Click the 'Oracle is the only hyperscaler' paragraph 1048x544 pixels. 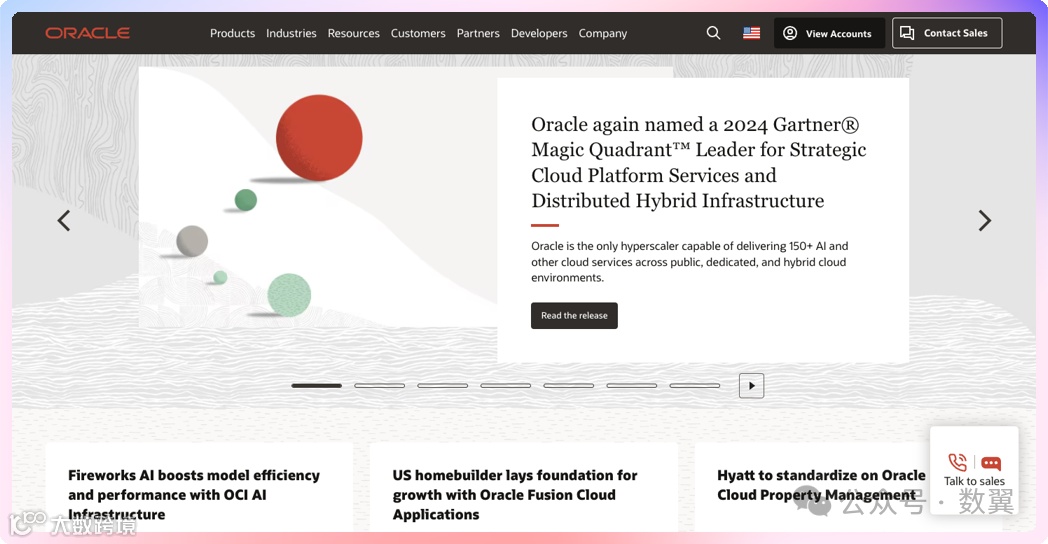(690, 262)
